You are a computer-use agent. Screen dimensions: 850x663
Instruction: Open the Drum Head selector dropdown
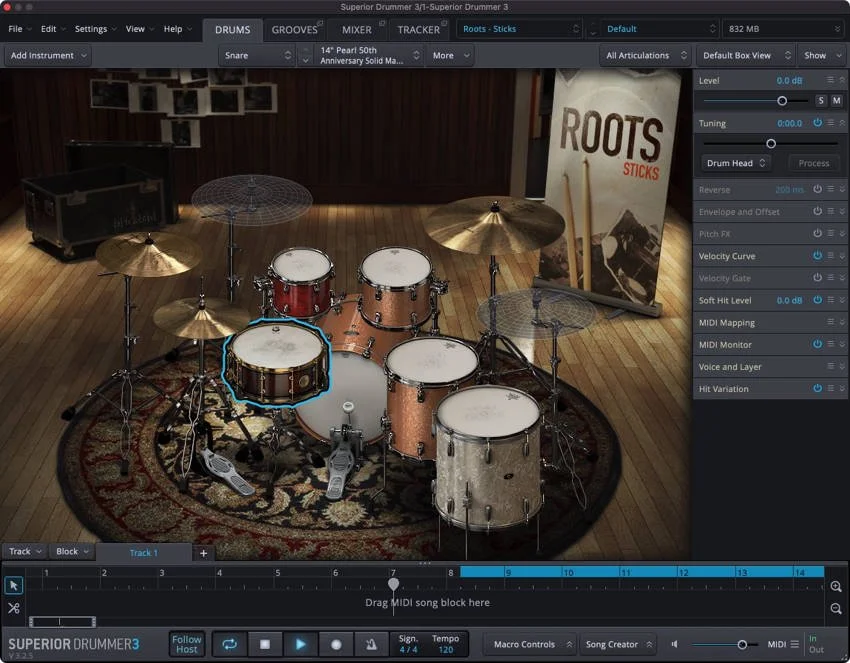click(x=735, y=162)
